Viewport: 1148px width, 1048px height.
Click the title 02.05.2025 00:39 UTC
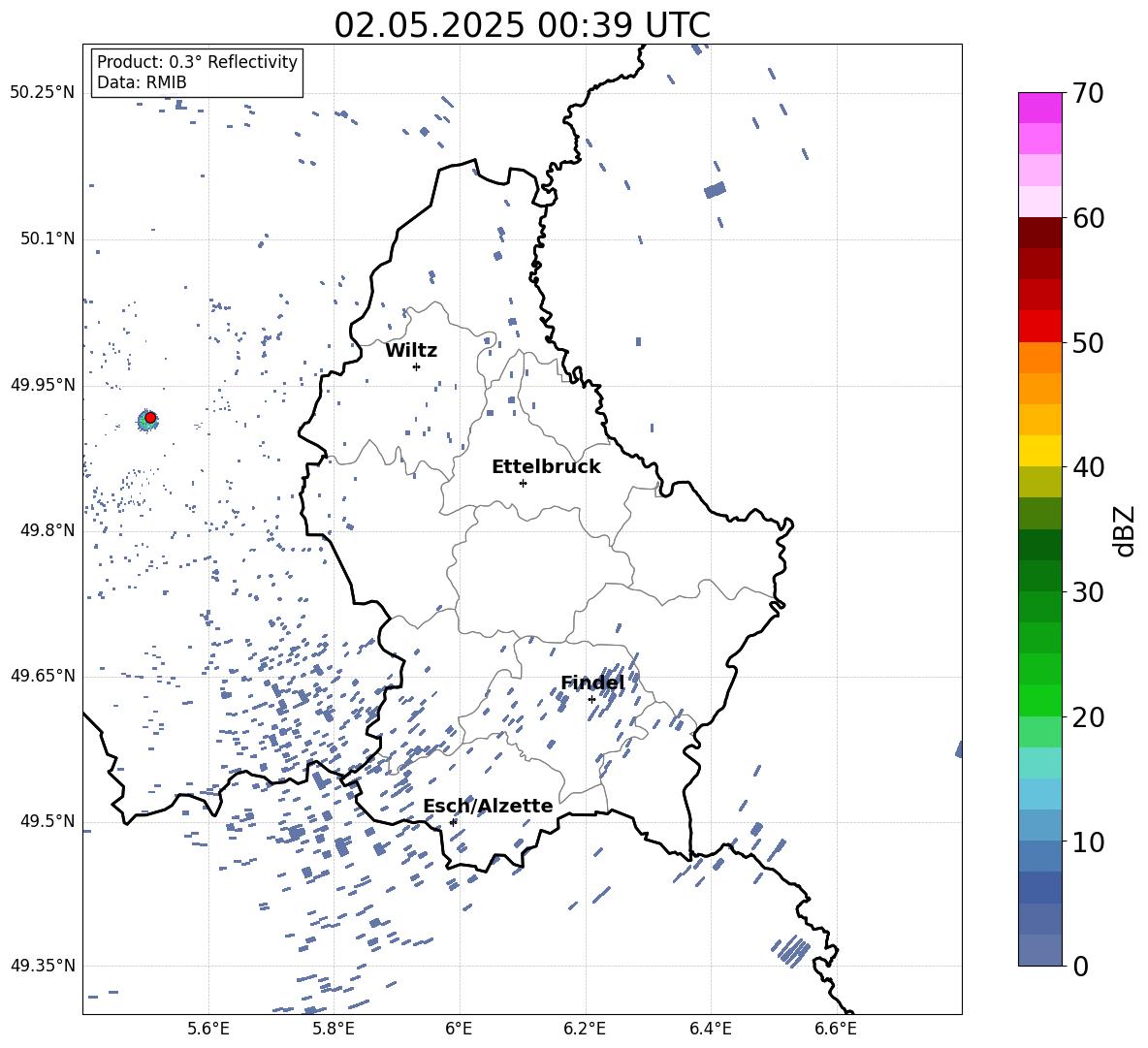click(522, 25)
